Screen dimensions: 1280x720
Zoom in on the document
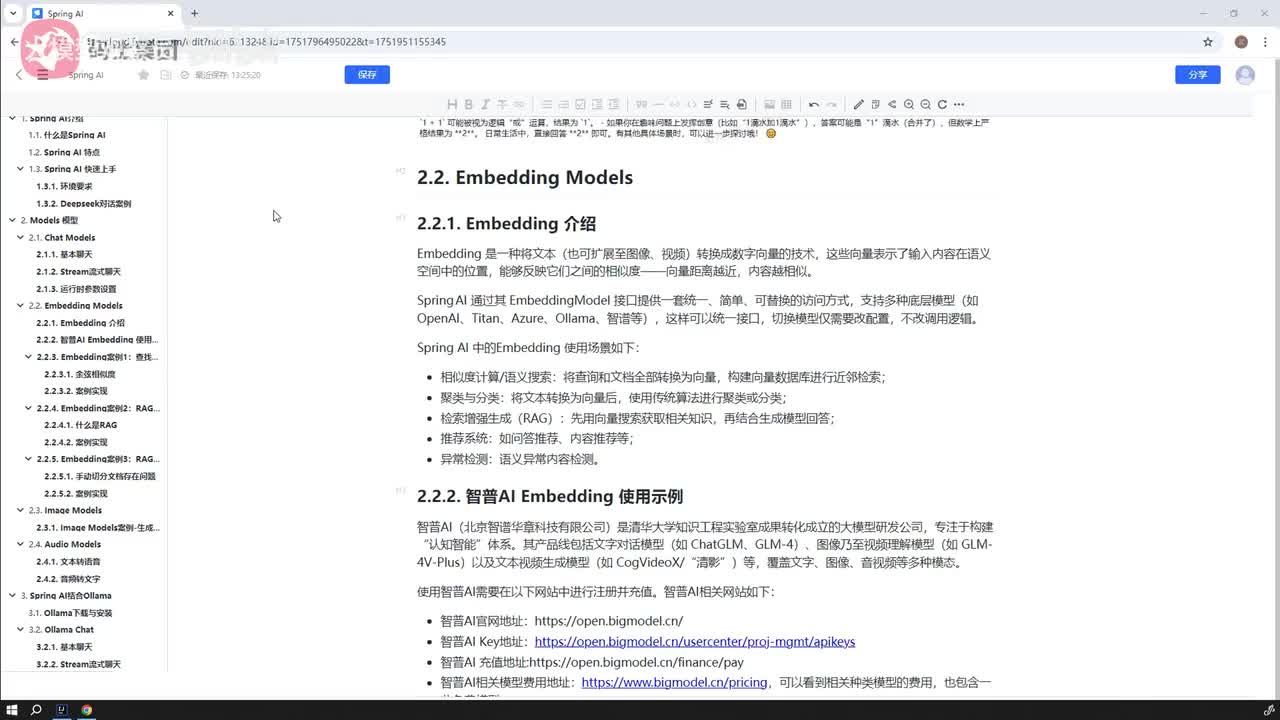(x=909, y=104)
